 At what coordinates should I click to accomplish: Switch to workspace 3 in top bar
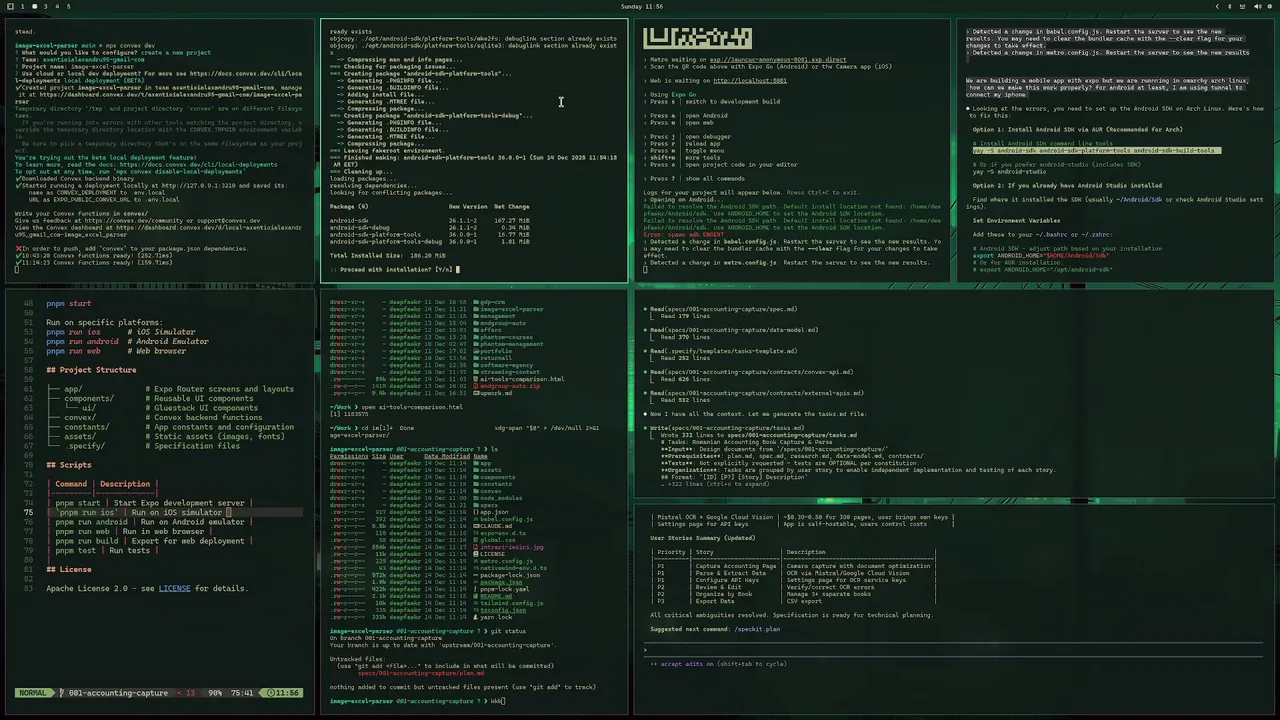pos(45,6)
